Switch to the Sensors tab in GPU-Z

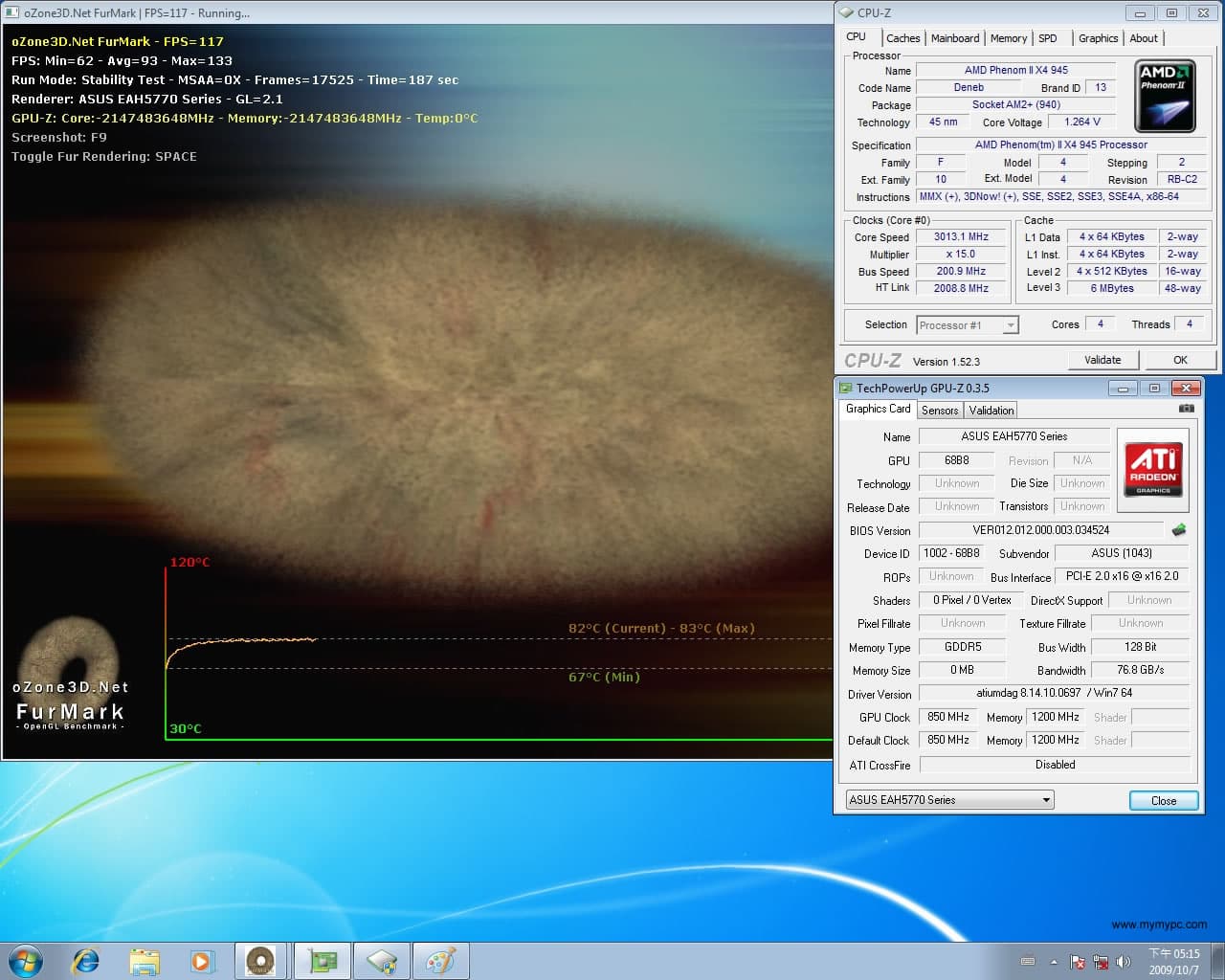(940, 411)
